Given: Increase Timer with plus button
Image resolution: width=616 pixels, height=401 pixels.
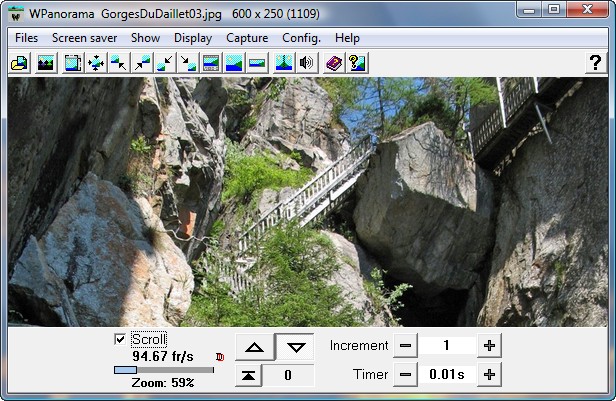Looking at the screenshot, I should tap(489, 375).
